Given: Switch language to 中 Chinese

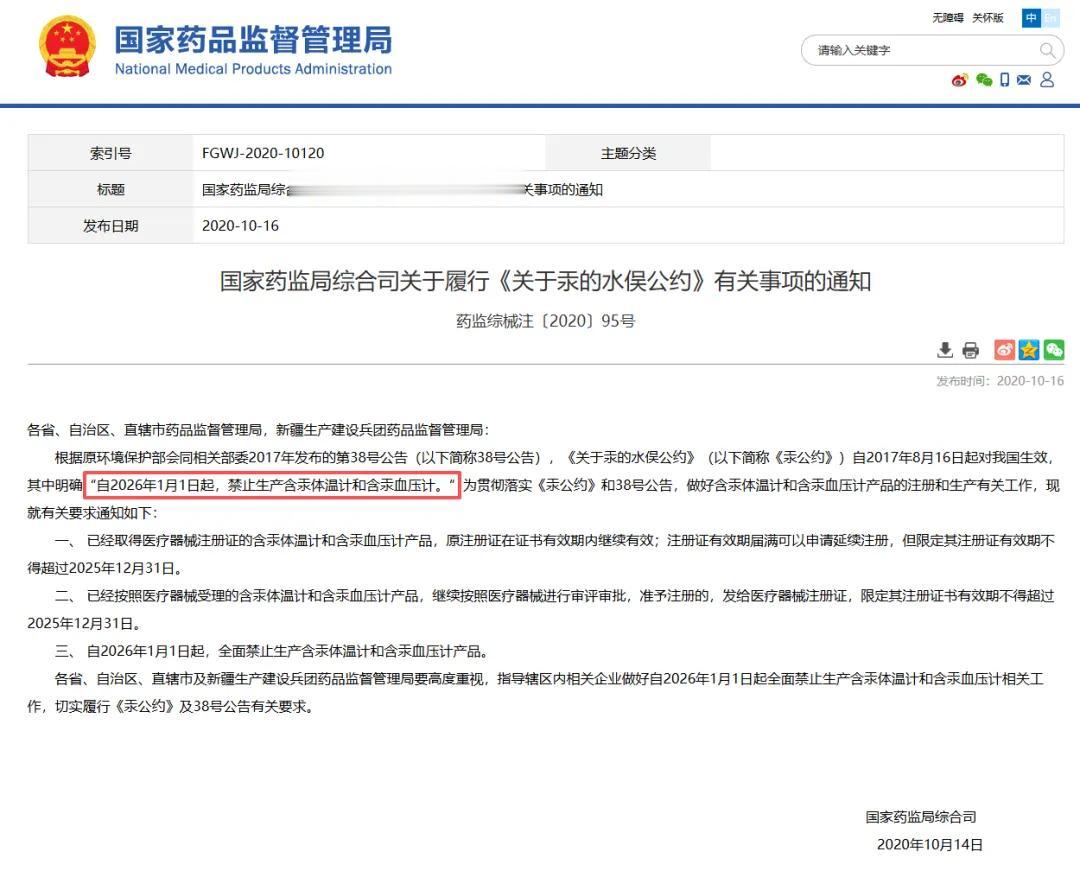Looking at the screenshot, I should coord(1031,18).
